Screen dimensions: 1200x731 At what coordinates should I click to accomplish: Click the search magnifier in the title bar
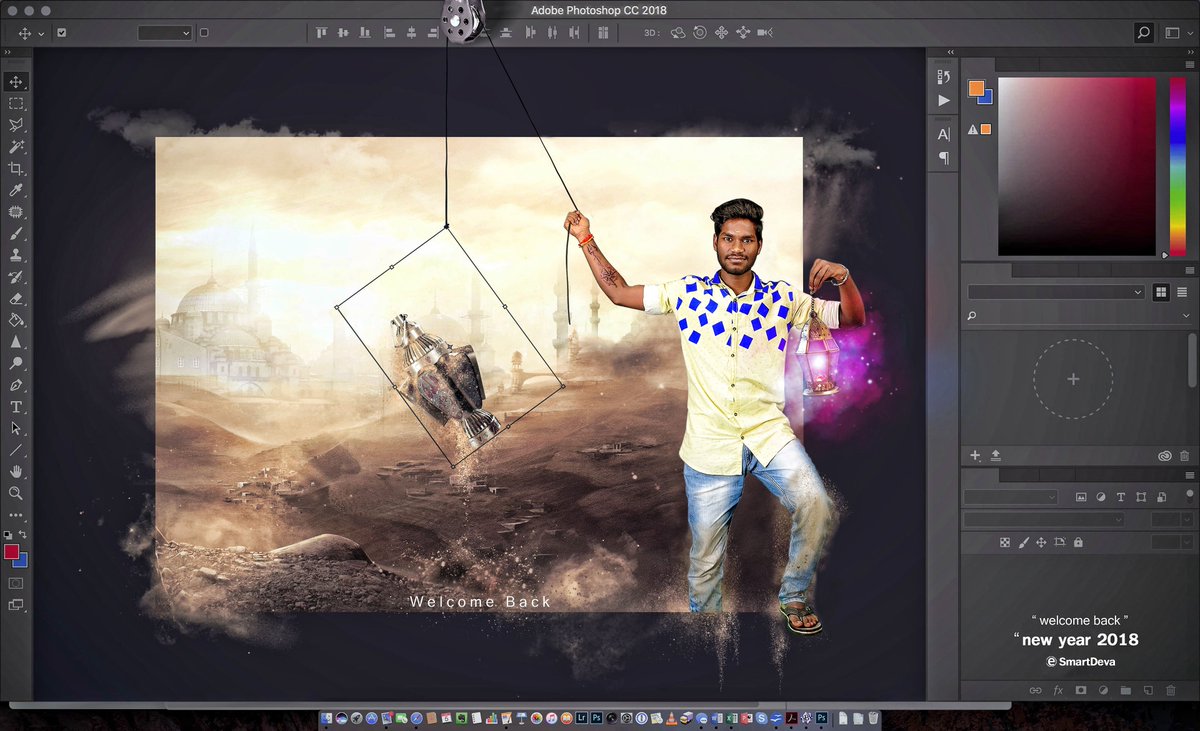[x=1142, y=32]
